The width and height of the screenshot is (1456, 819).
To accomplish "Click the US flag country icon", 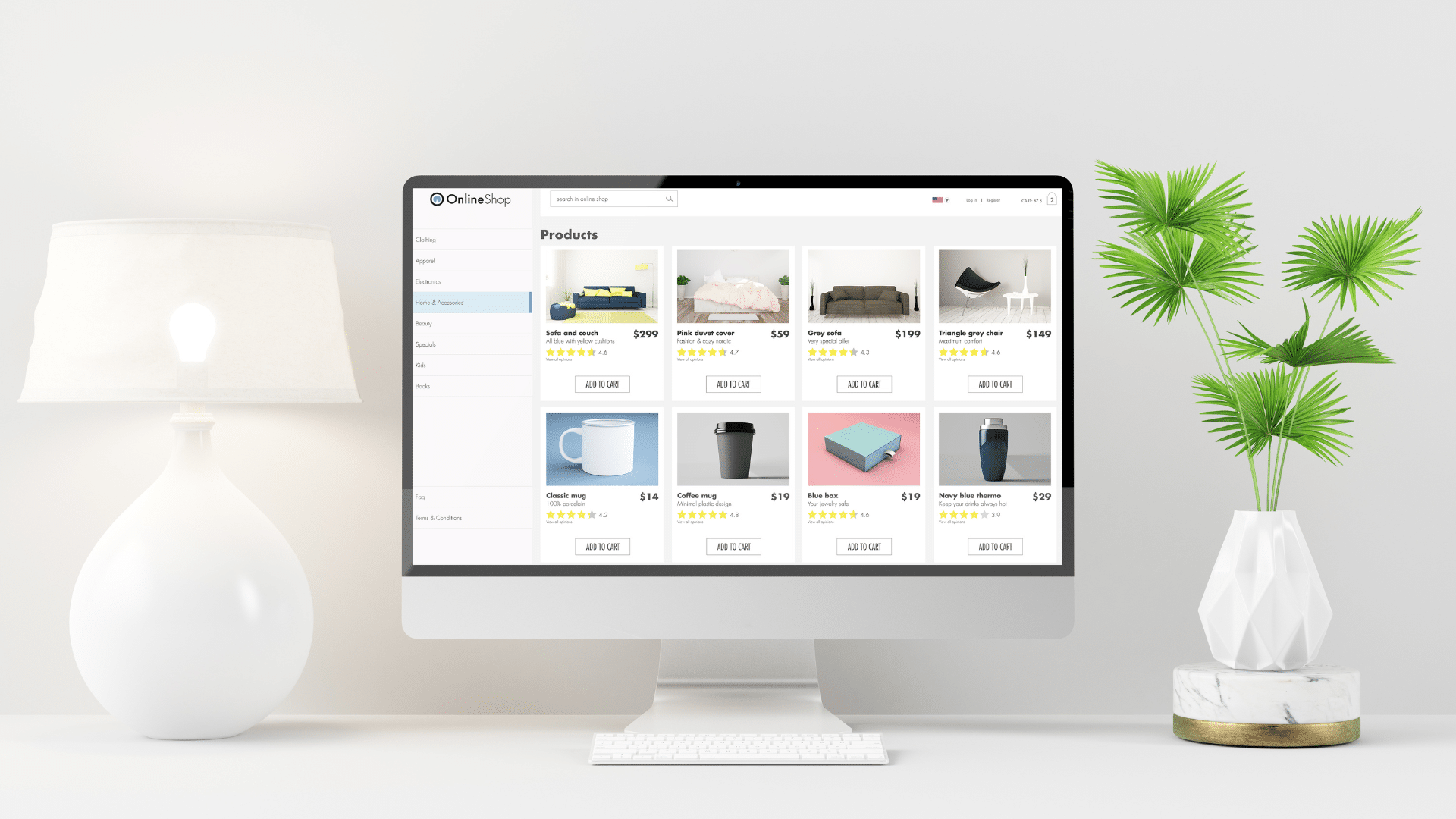I will [x=937, y=200].
